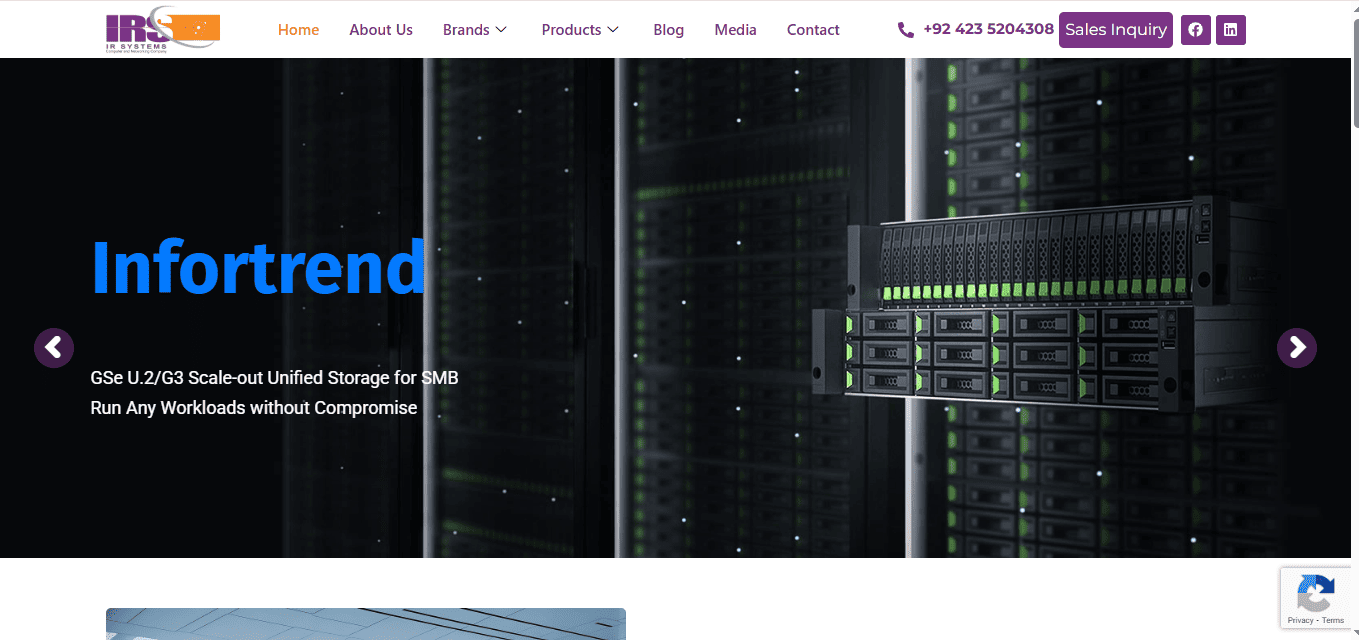The width and height of the screenshot is (1359, 640).
Task: Open the Facebook page icon
Action: coord(1195,30)
